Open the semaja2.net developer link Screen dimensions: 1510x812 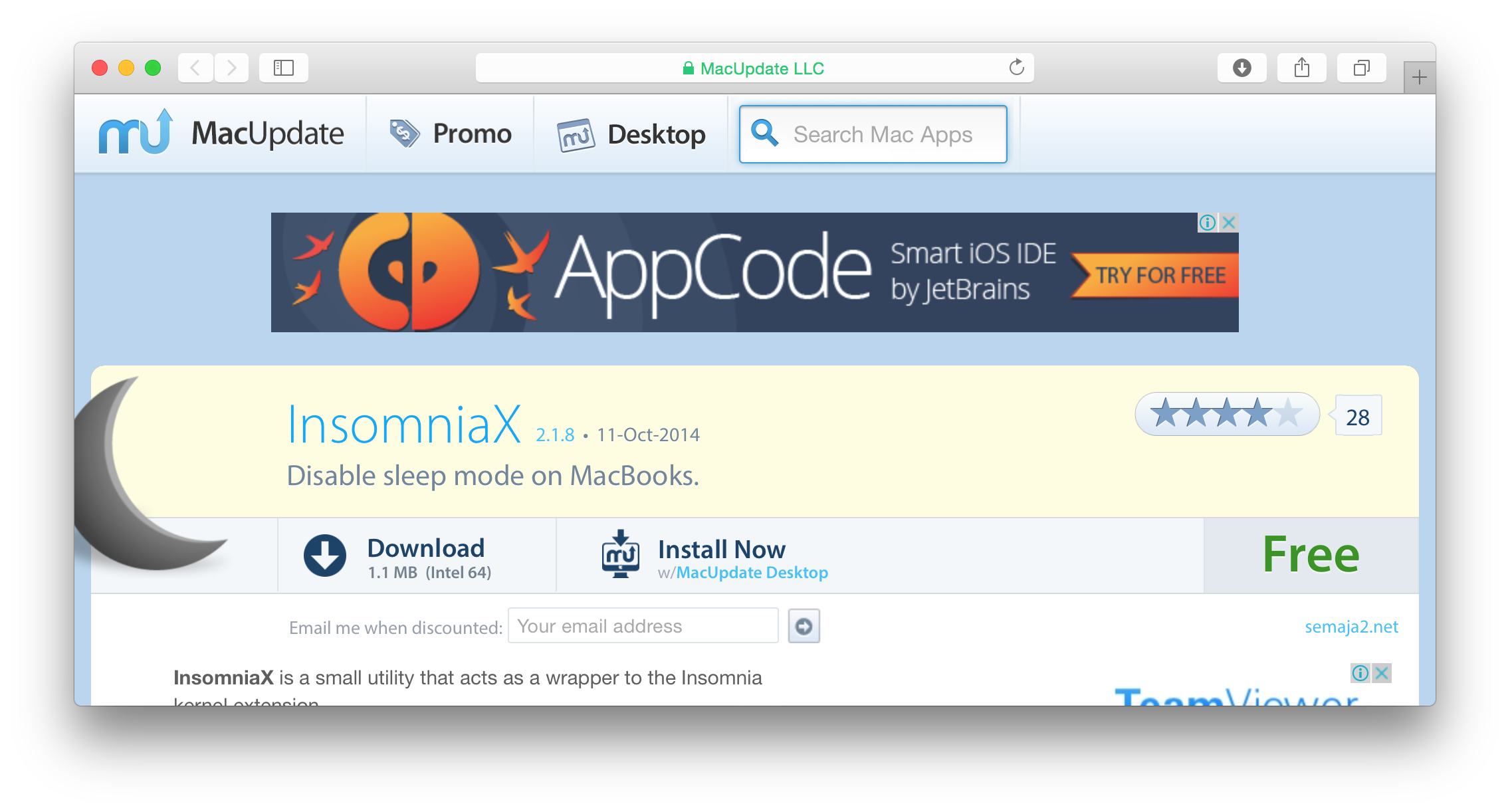point(1351,627)
